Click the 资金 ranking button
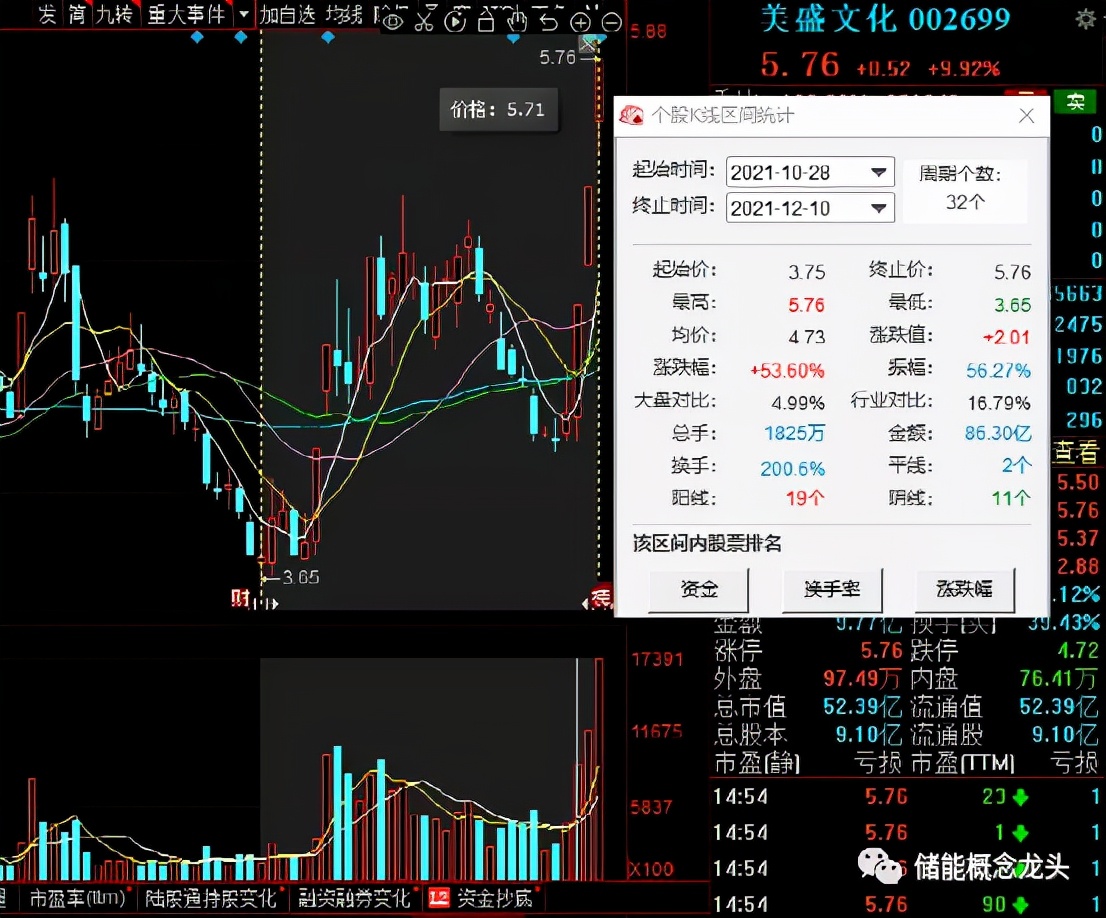 click(x=698, y=589)
